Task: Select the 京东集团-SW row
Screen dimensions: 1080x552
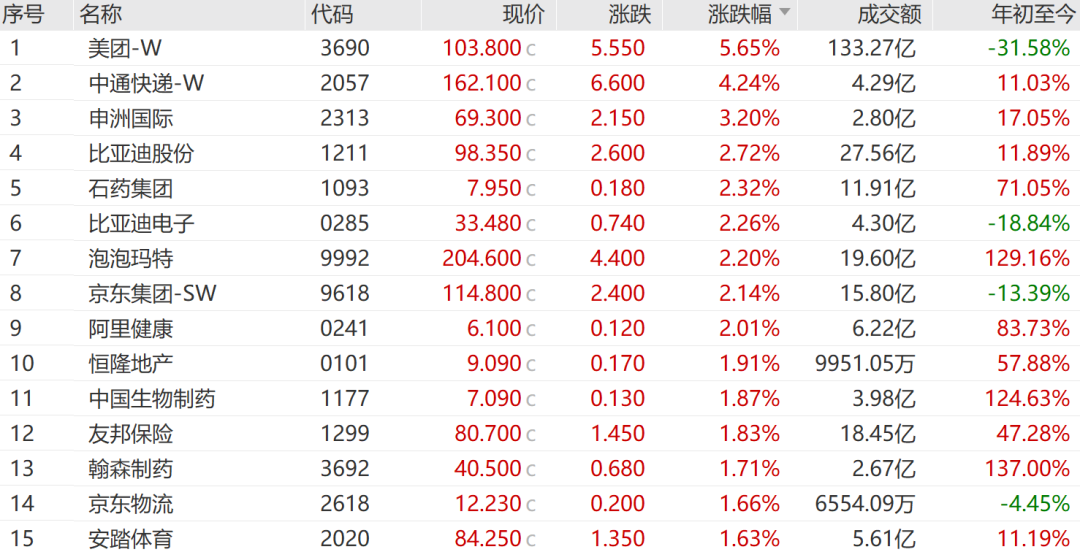Action: (x=152, y=293)
